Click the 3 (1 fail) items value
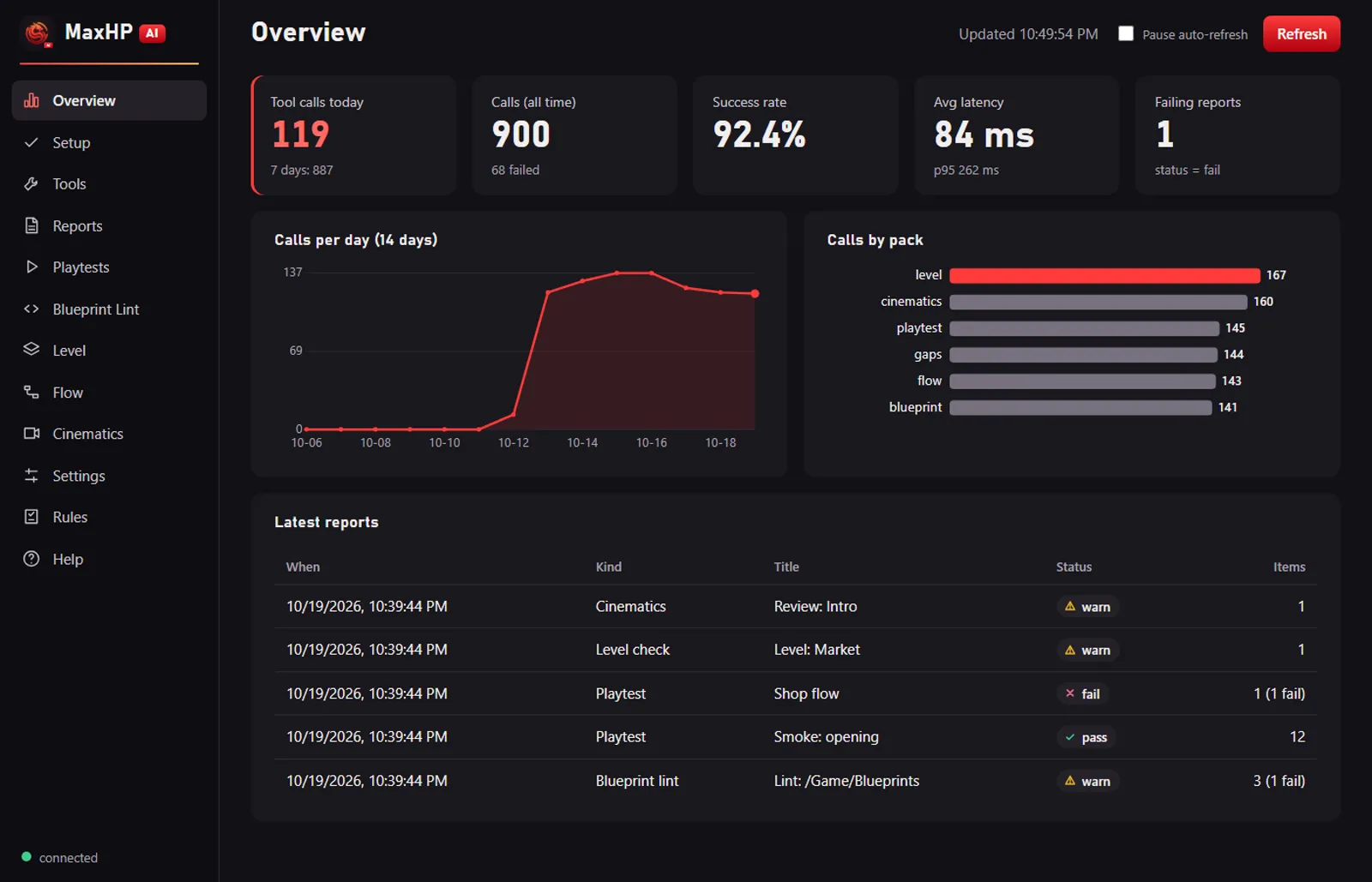Image resolution: width=1372 pixels, height=882 pixels. pos(1279,781)
